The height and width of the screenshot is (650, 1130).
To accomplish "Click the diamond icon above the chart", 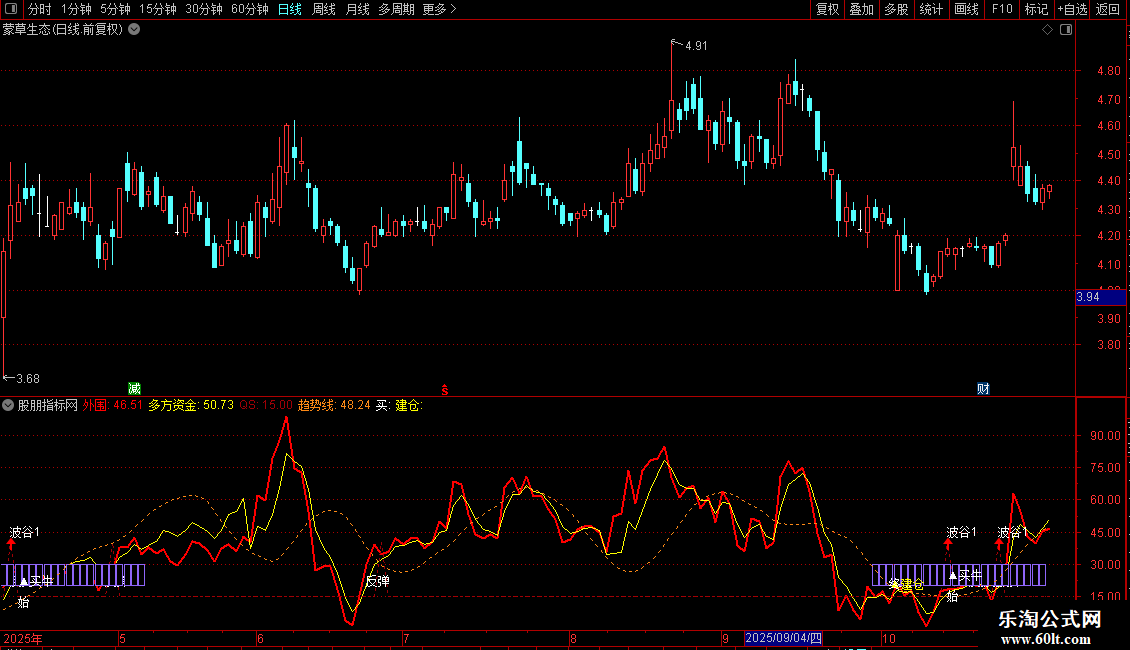I will tap(1047, 30).
